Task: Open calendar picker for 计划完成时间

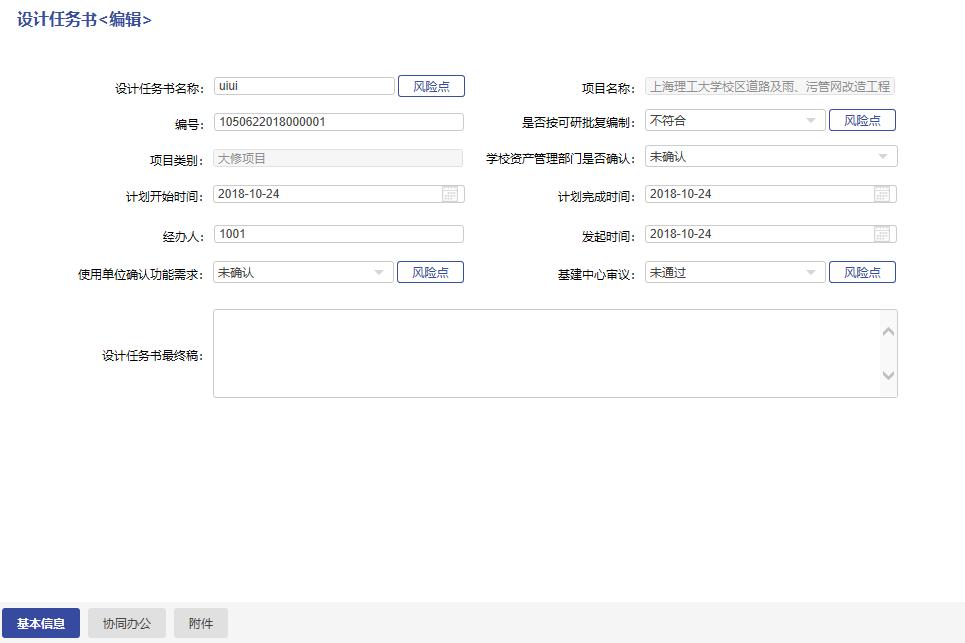Action: tap(882, 194)
